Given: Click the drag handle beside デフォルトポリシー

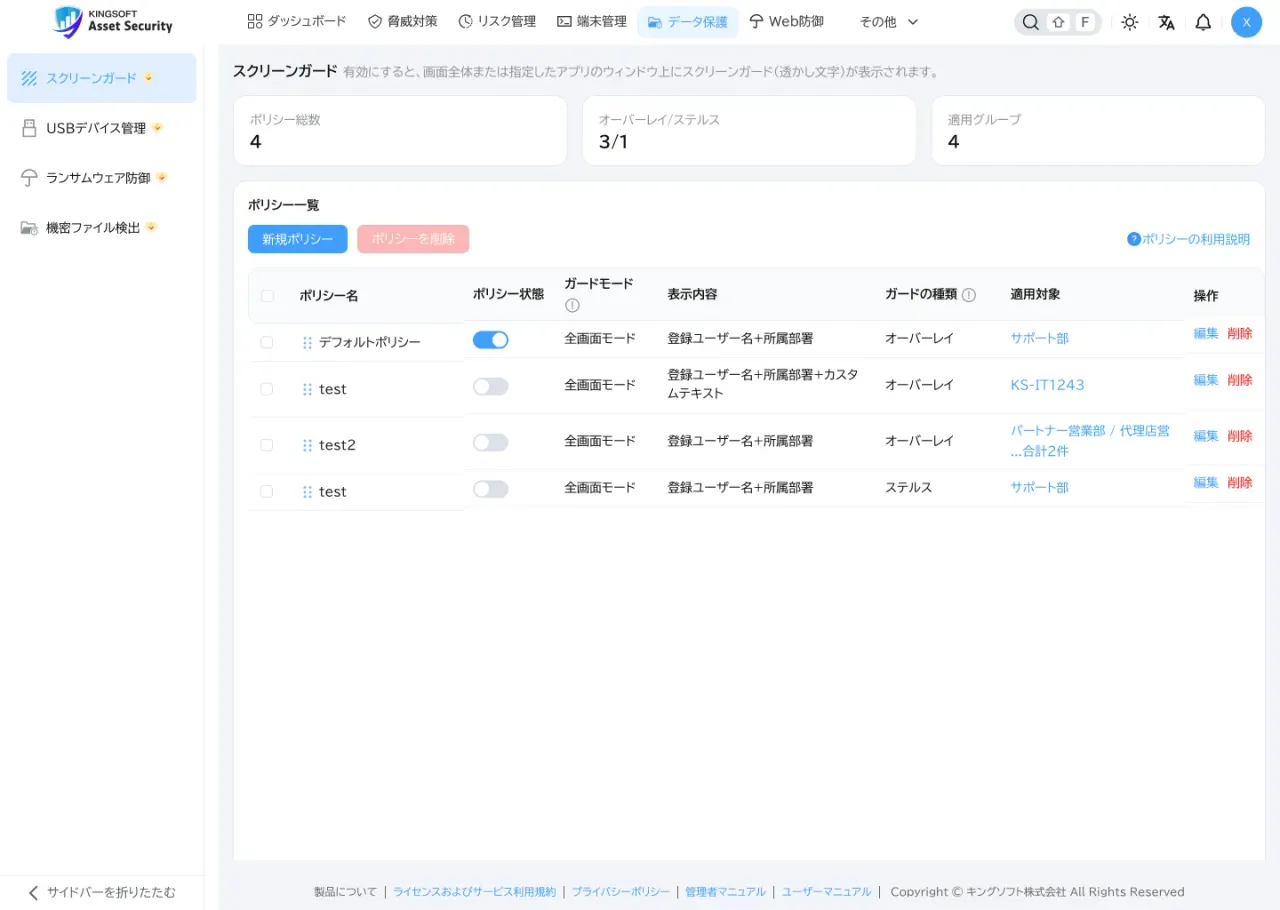Looking at the screenshot, I should (x=307, y=342).
